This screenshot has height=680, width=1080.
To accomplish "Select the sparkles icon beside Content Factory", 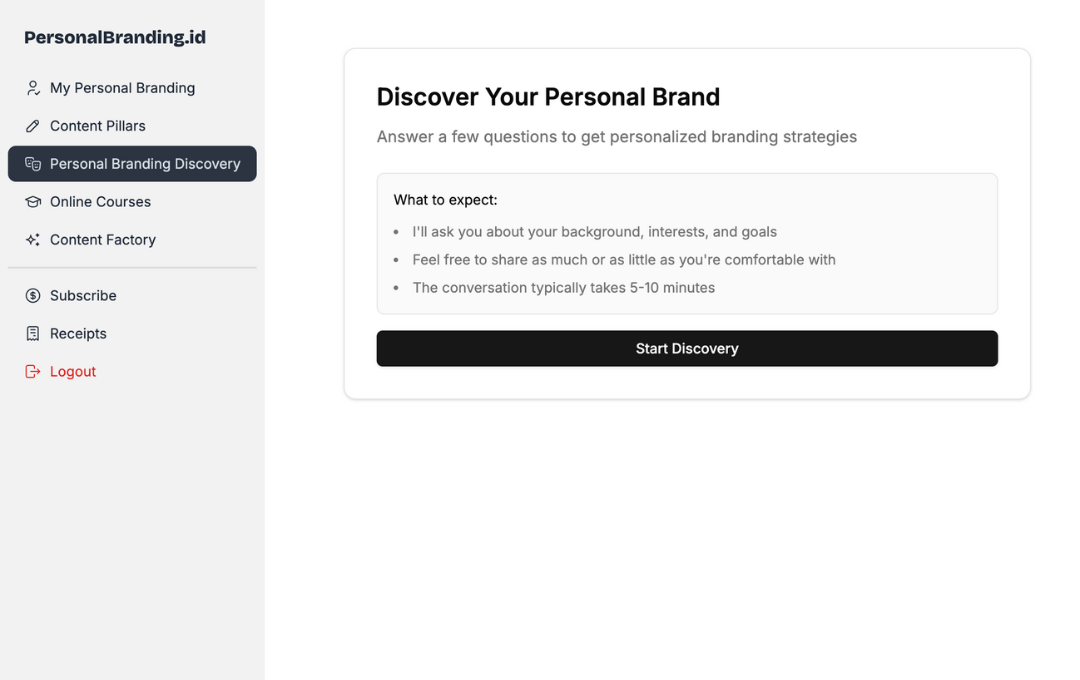I will coord(31,239).
